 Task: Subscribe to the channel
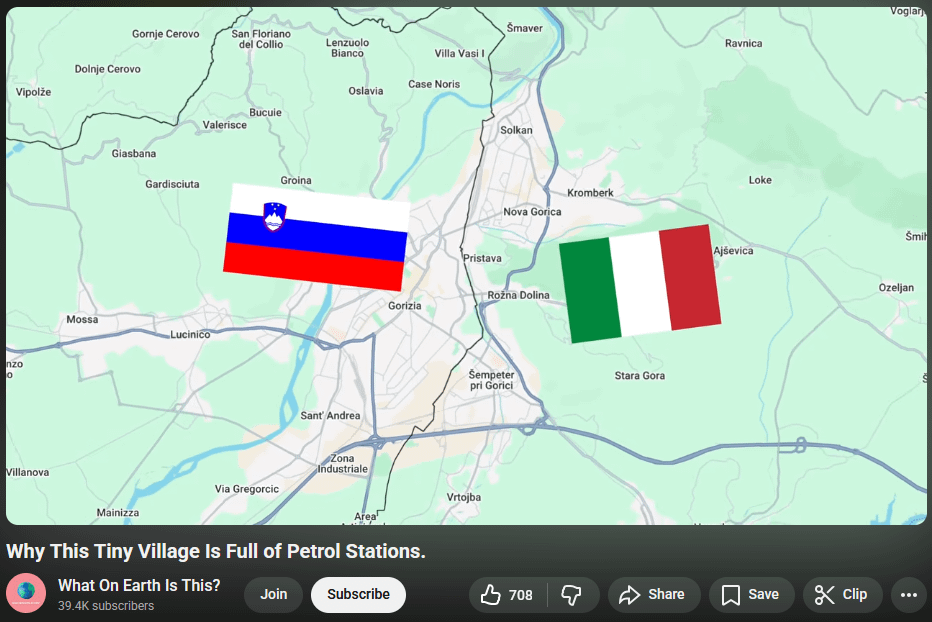click(358, 595)
